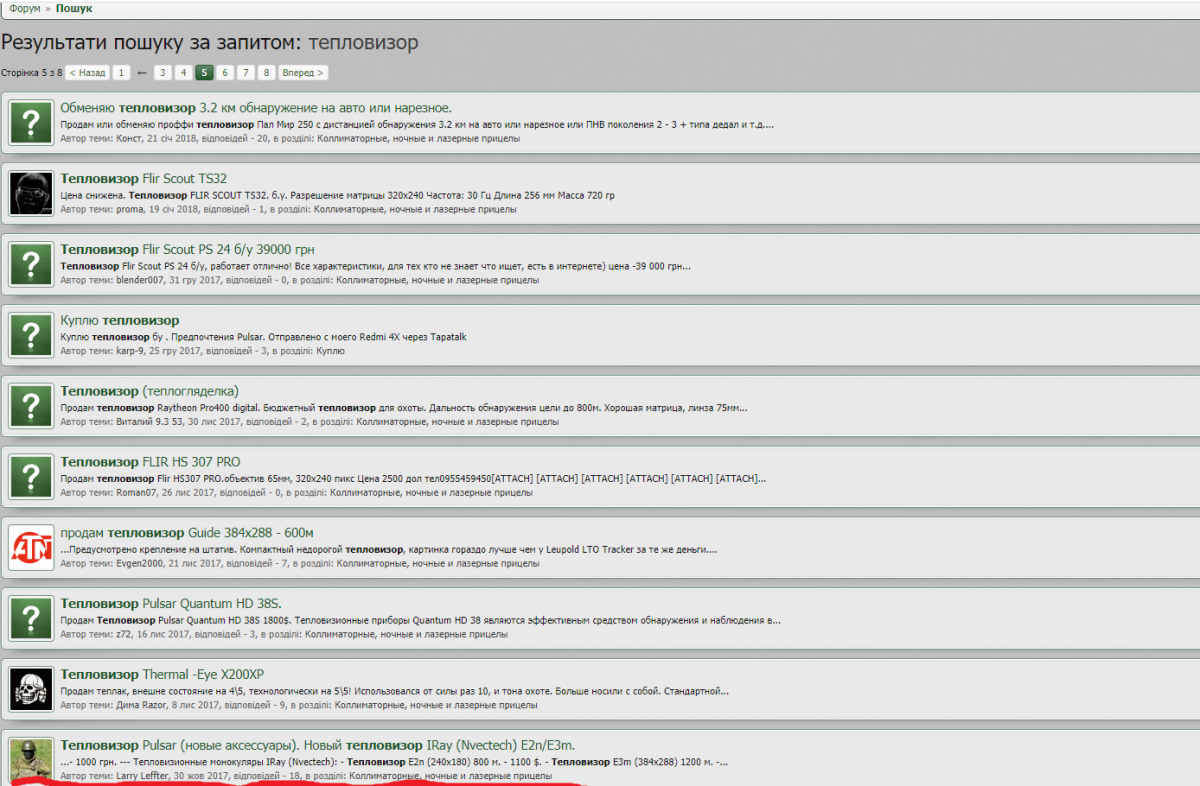Open ATN logo avatar of Guide 384x288 result
Screen dimensions: 1200x786
(x=31, y=548)
